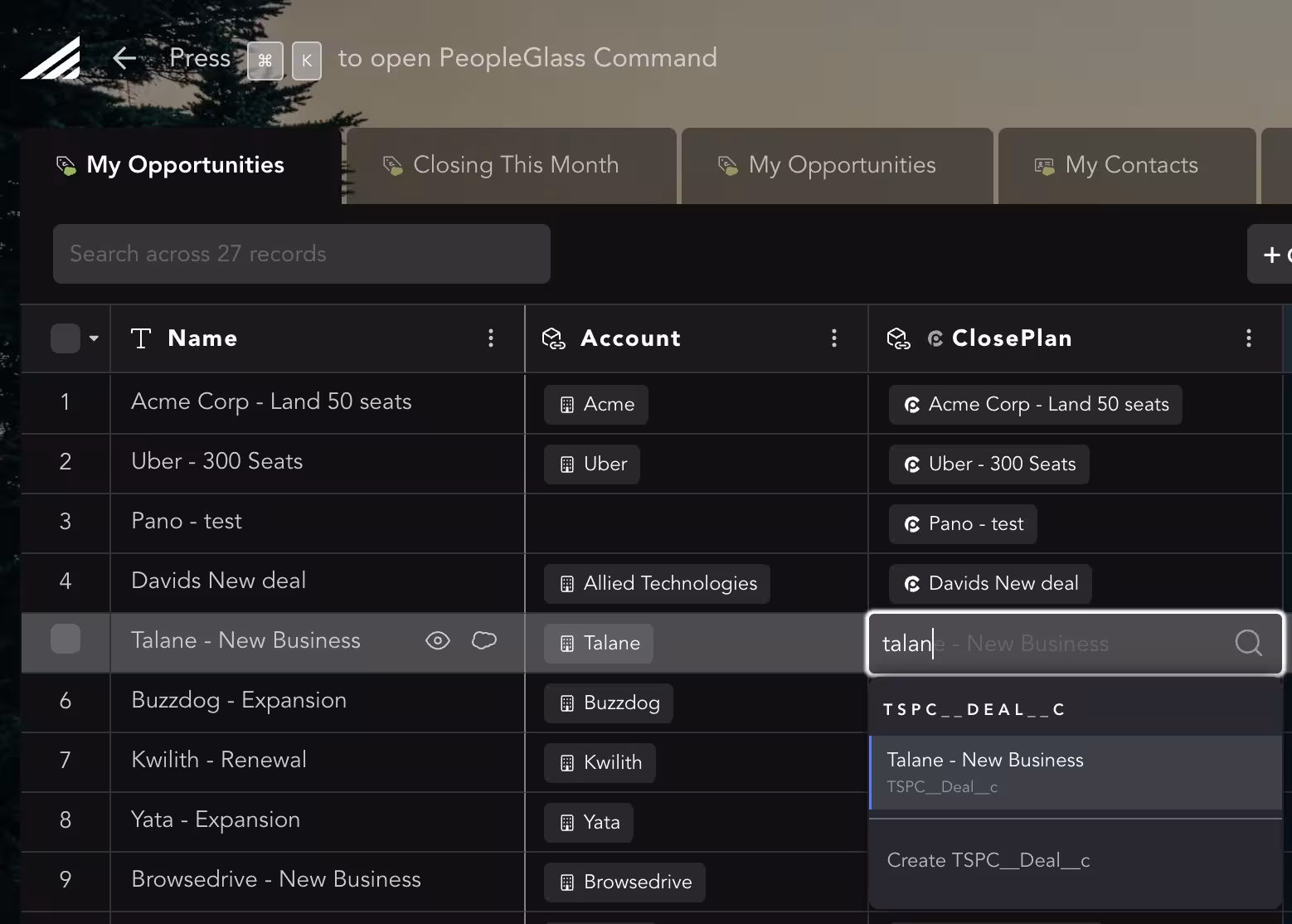This screenshot has height=924, width=1292.
Task: Open the Account column options menu
Action: click(834, 338)
